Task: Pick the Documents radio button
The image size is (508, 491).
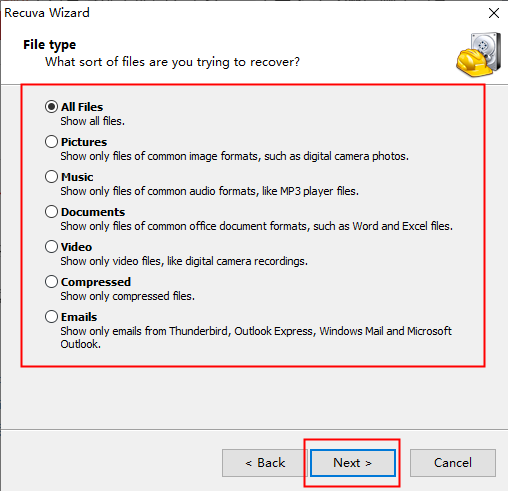Action: [x=51, y=212]
